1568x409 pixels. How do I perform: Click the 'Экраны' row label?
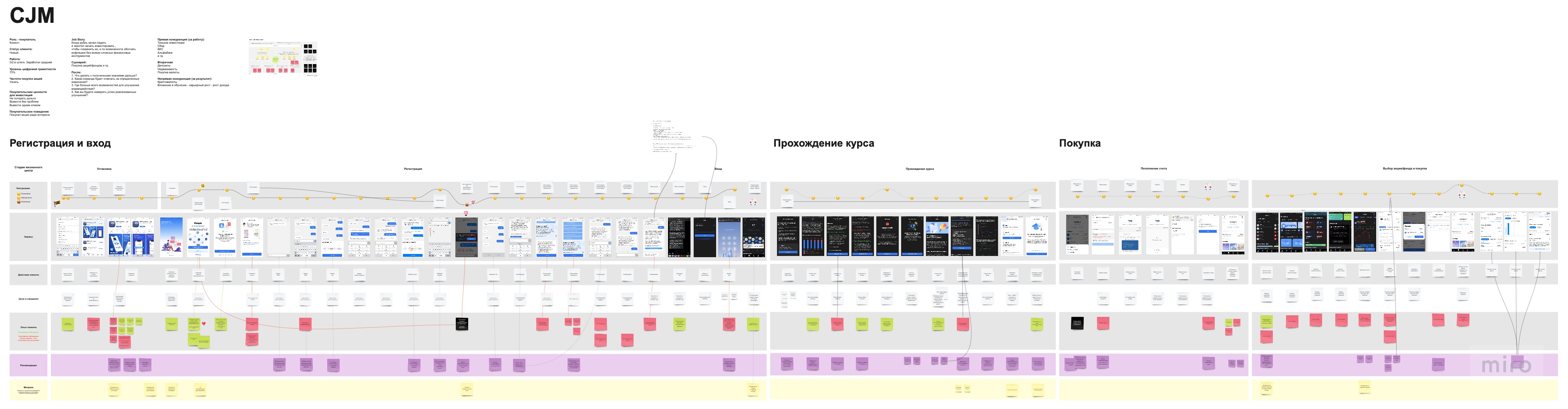(x=28, y=237)
